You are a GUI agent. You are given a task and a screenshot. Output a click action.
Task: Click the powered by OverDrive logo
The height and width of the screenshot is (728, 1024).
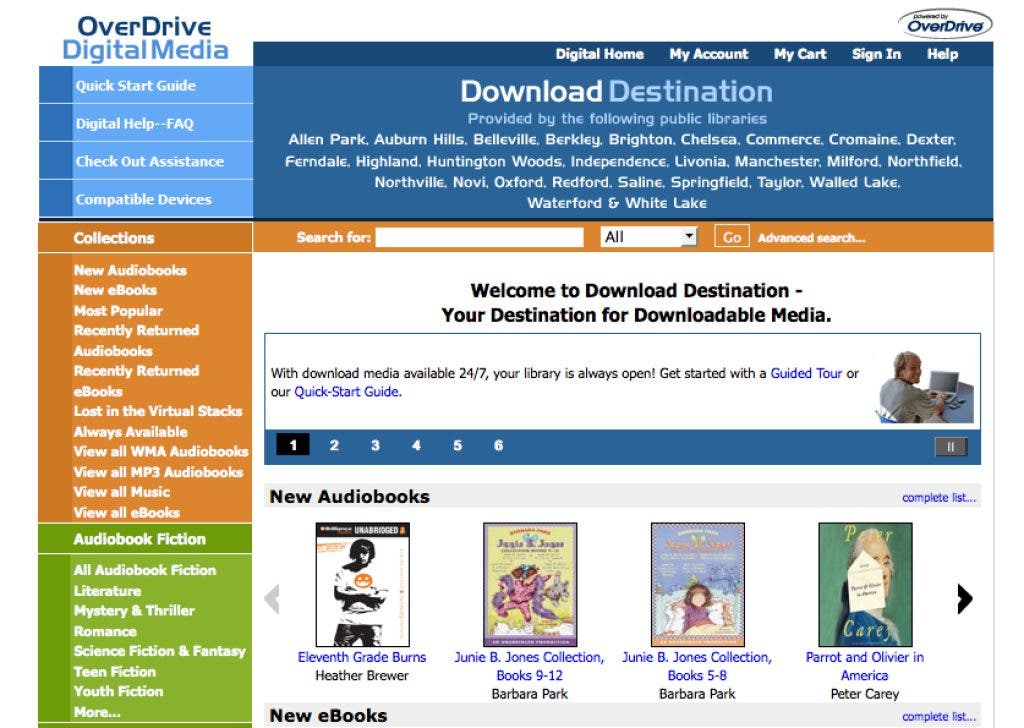click(945, 24)
